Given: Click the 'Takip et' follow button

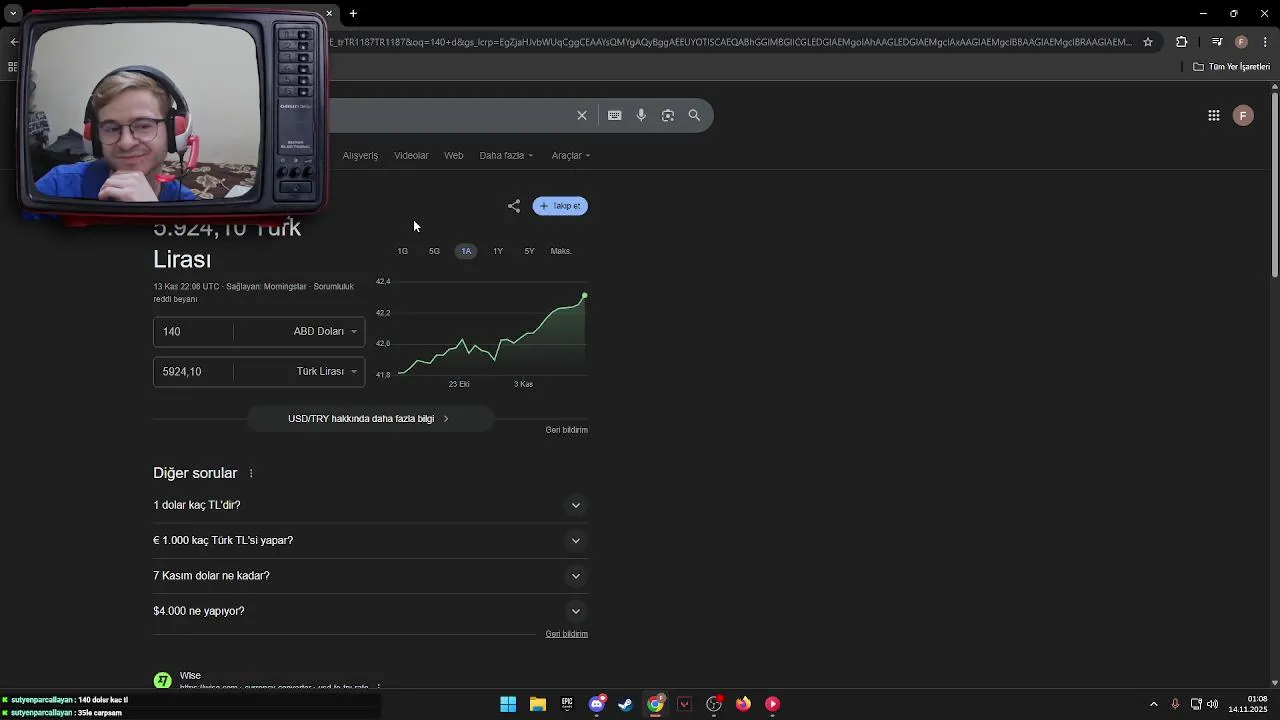Looking at the screenshot, I should click(x=560, y=206).
